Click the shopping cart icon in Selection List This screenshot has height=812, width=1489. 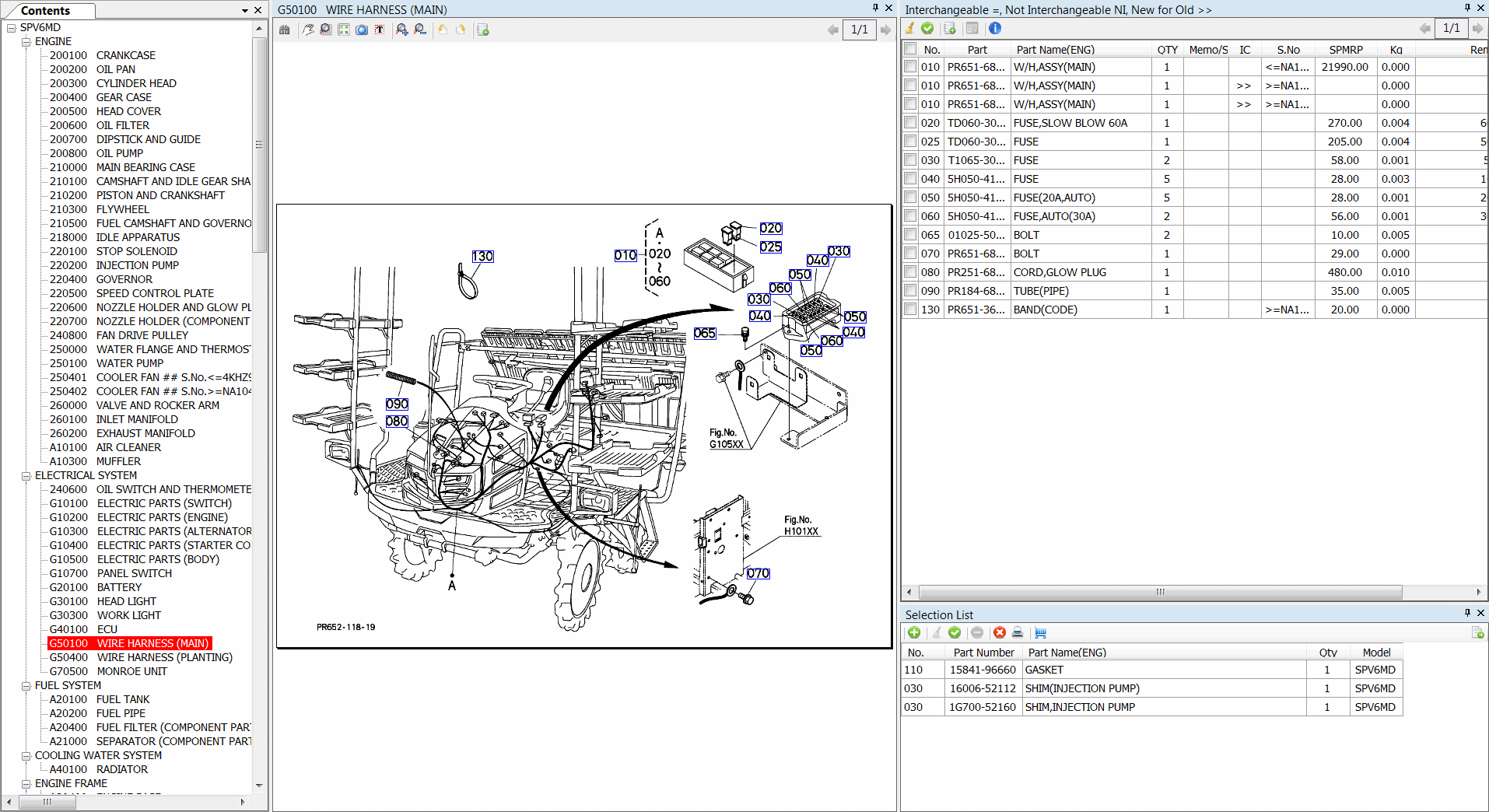[1040, 632]
